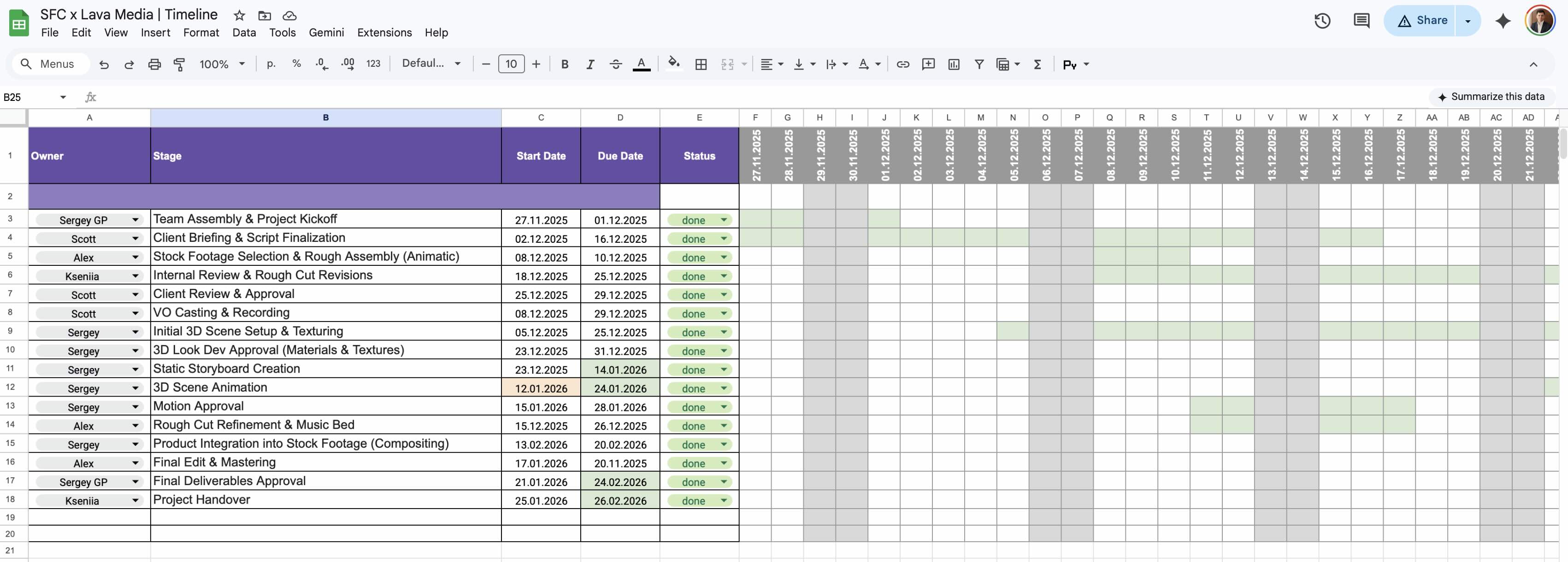Toggle strikethrough formatting
The width and height of the screenshot is (1568, 562).
pos(615,64)
